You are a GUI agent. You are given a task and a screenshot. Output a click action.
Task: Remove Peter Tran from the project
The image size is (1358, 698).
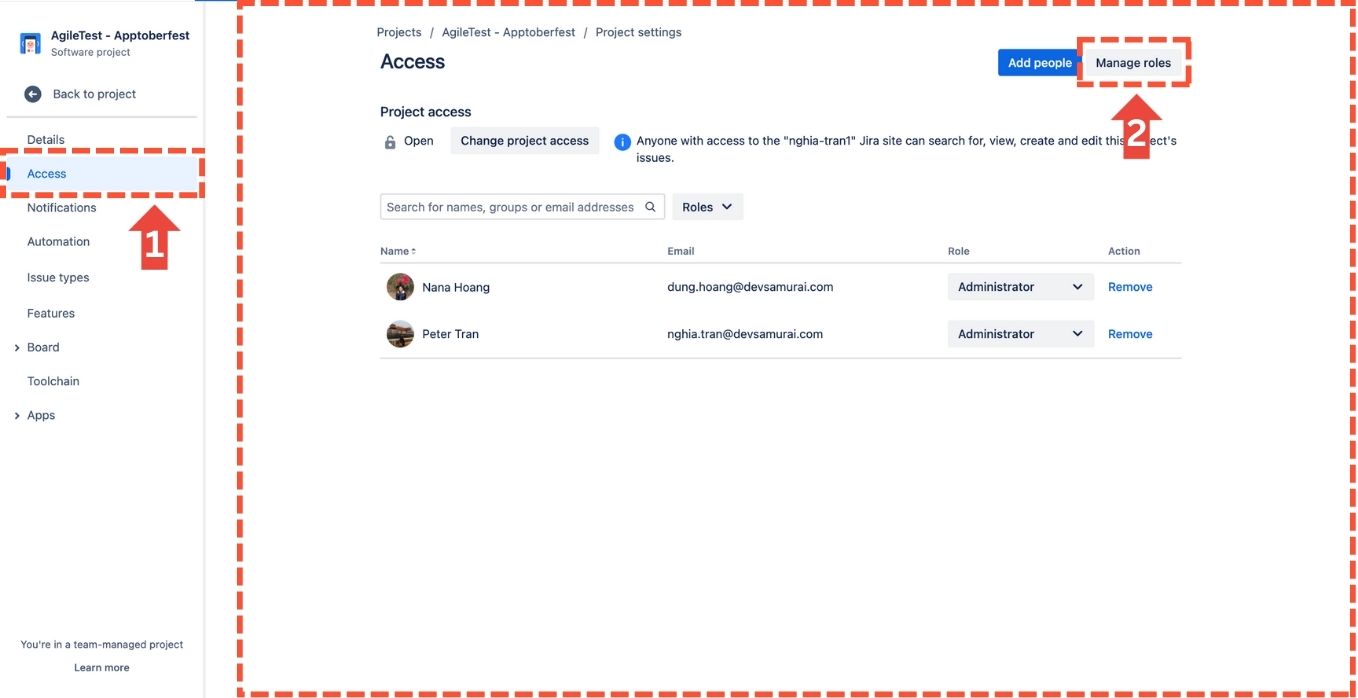click(1130, 334)
